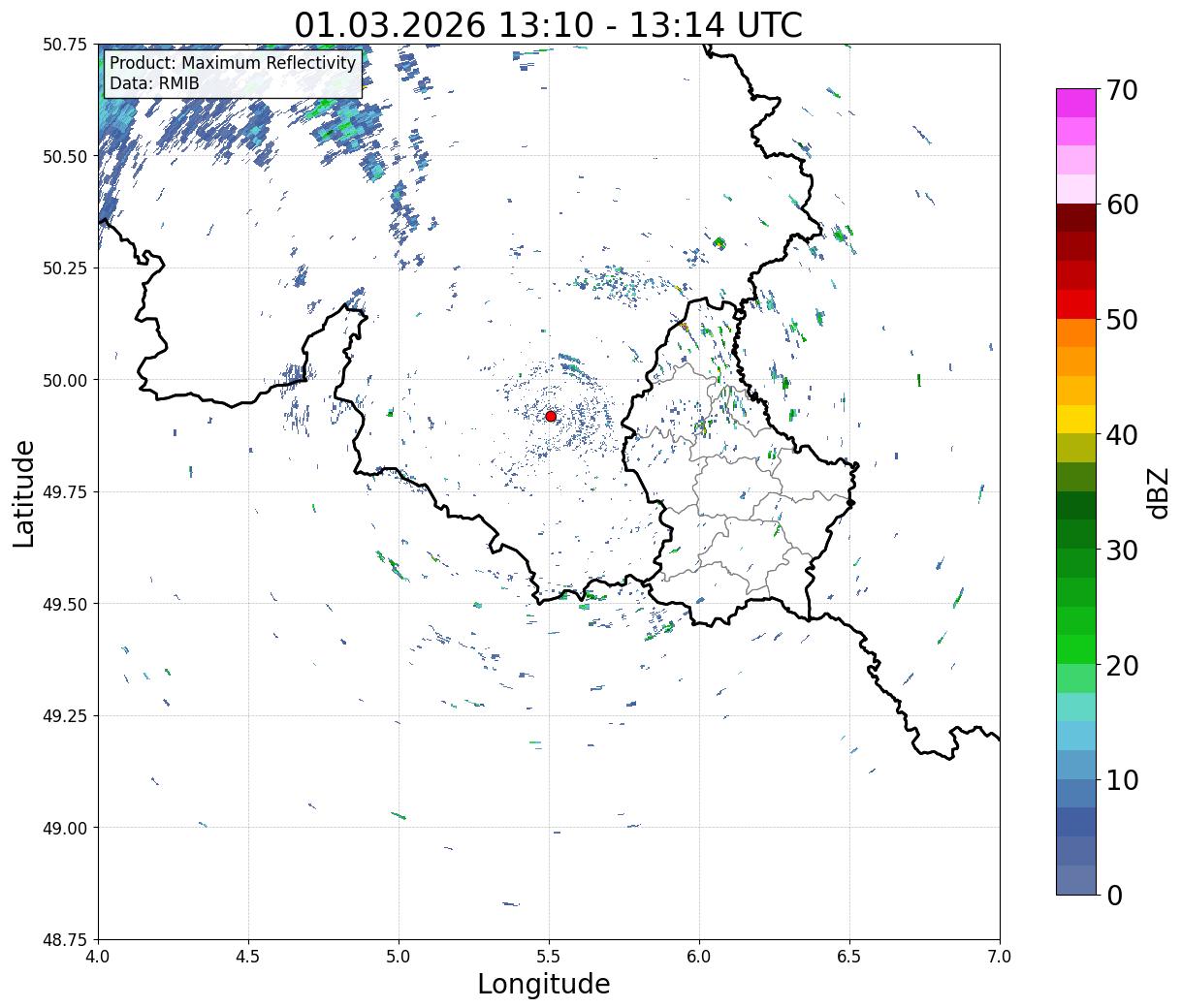The height and width of the screenshot is (1008, 1182).
Task: Click the plot title timestamp text
Action: [549, 25]
